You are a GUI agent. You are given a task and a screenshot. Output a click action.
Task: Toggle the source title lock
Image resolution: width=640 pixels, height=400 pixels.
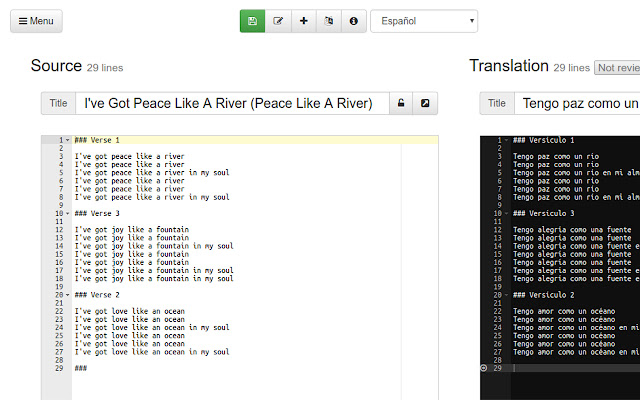pyautogui.click(x=401, y=103)
